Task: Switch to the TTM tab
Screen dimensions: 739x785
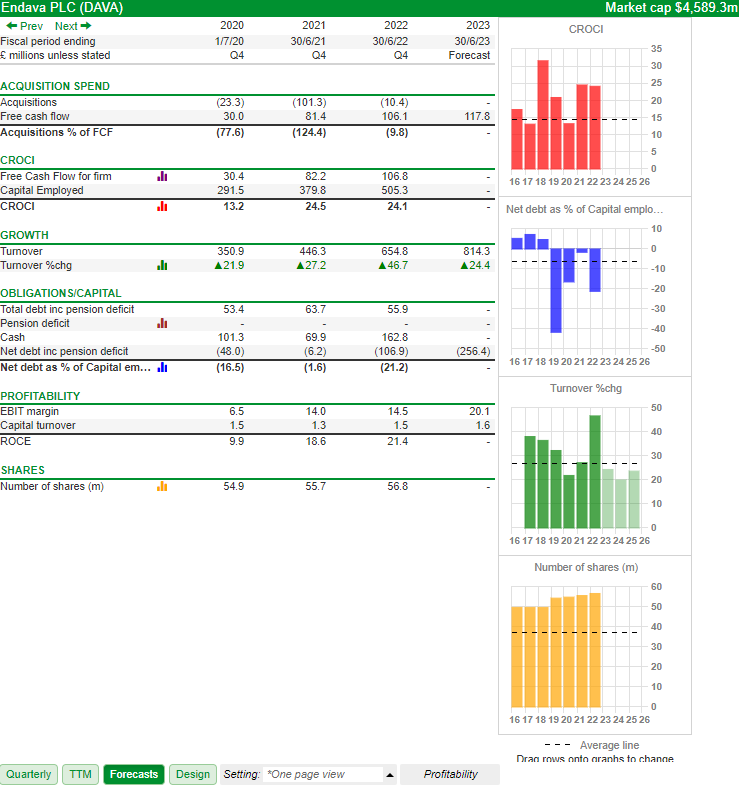Action: pos(80,774)
